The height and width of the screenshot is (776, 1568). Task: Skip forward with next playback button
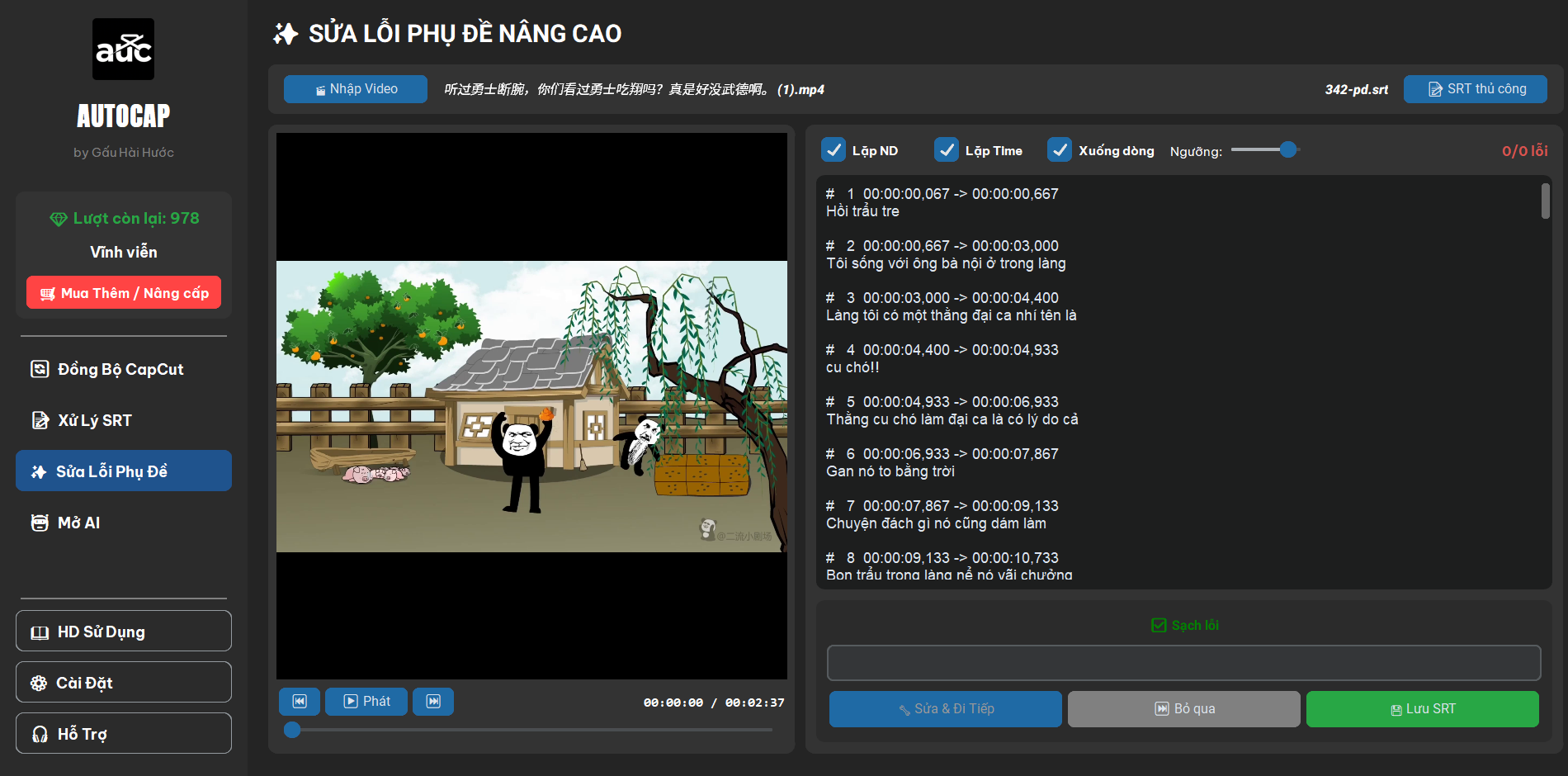[x=433, y=702]
